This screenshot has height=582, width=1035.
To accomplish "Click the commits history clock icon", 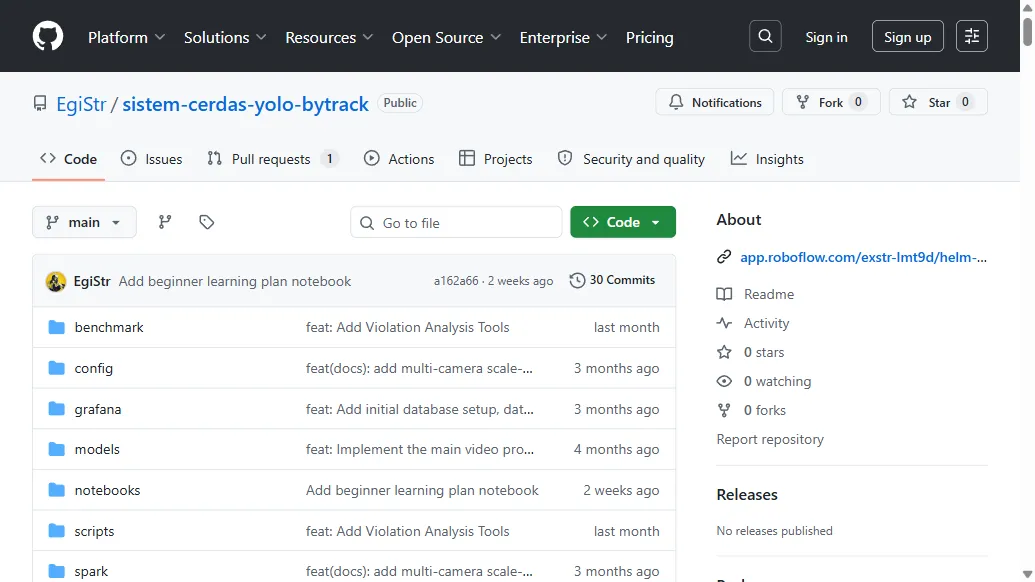I will click(577, 280).
